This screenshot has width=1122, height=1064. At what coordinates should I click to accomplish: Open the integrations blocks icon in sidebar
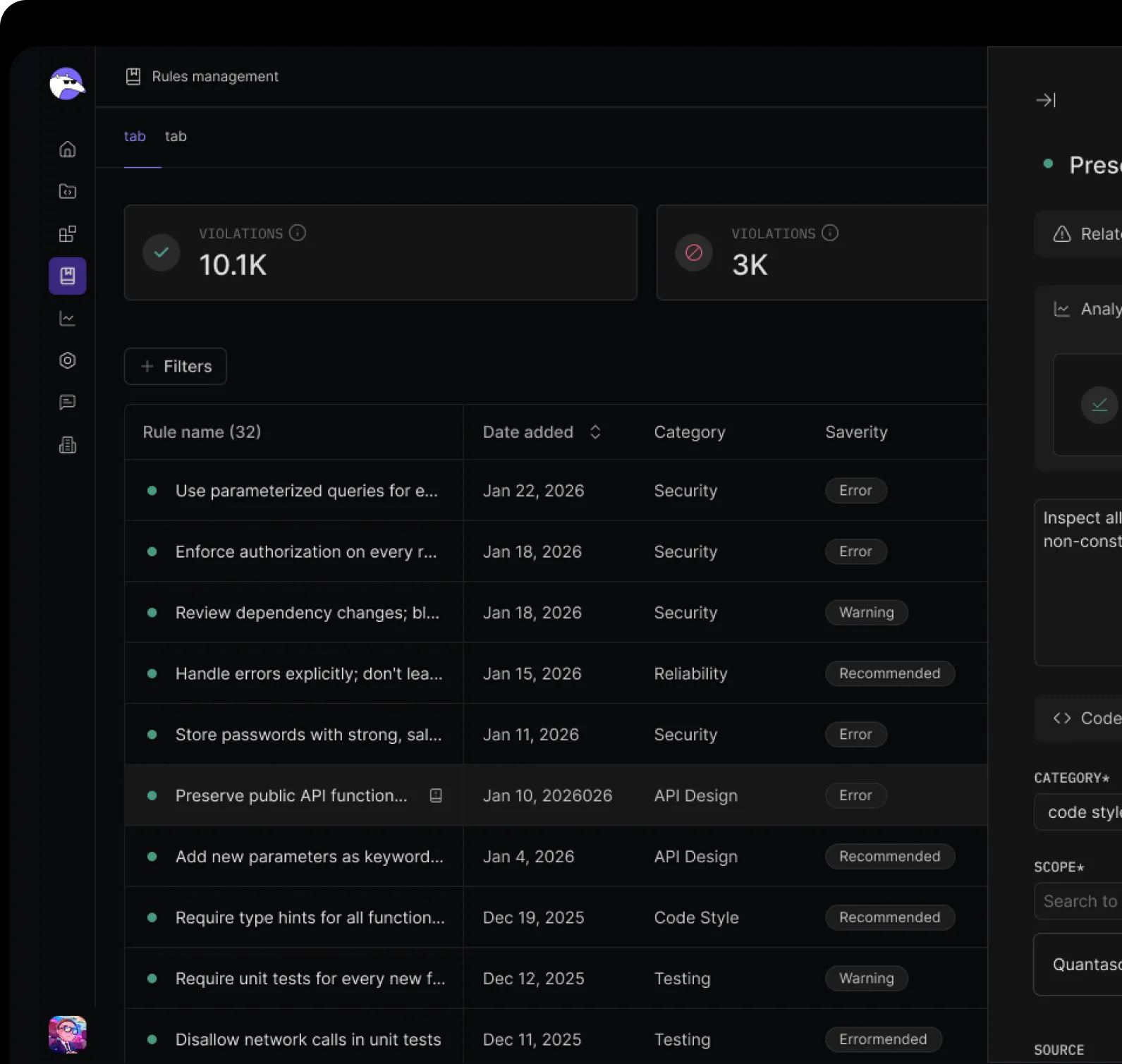pos(68,234)
